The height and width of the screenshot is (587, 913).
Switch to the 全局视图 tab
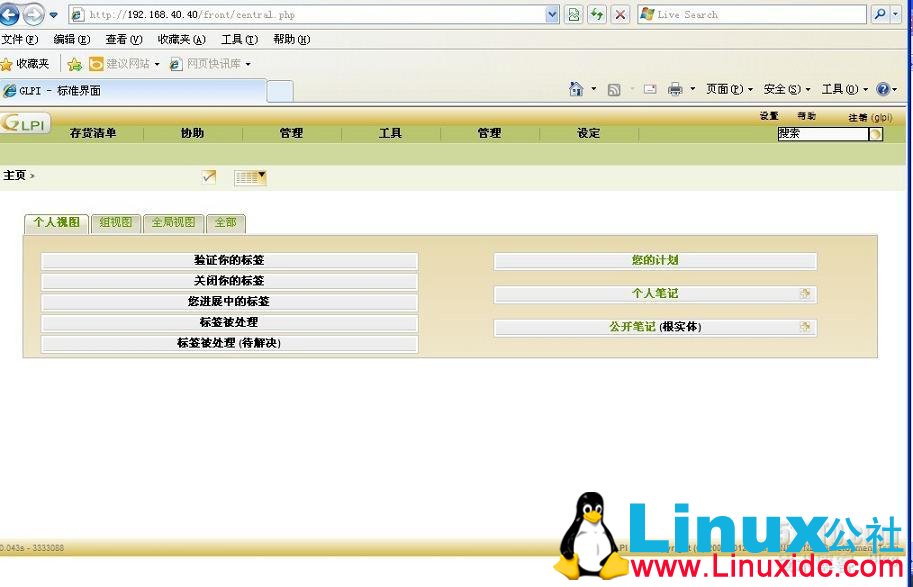point(173,223)
